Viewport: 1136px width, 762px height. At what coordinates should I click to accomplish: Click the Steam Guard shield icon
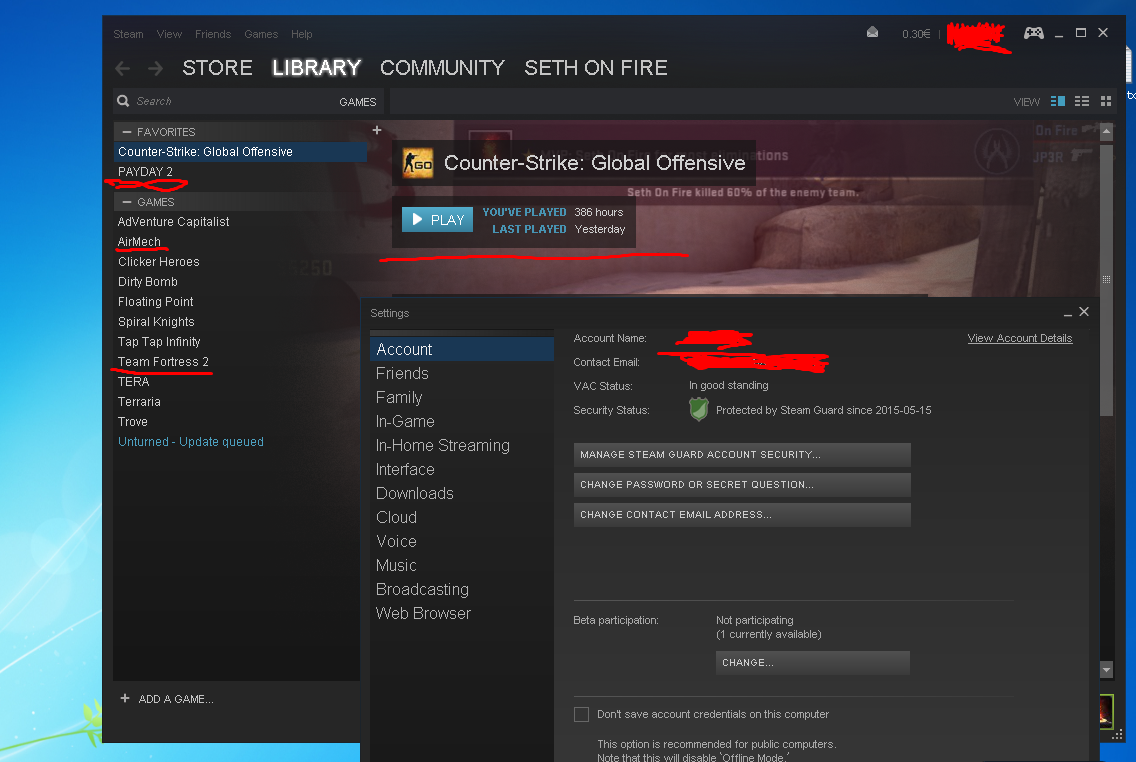coord(698,409)
